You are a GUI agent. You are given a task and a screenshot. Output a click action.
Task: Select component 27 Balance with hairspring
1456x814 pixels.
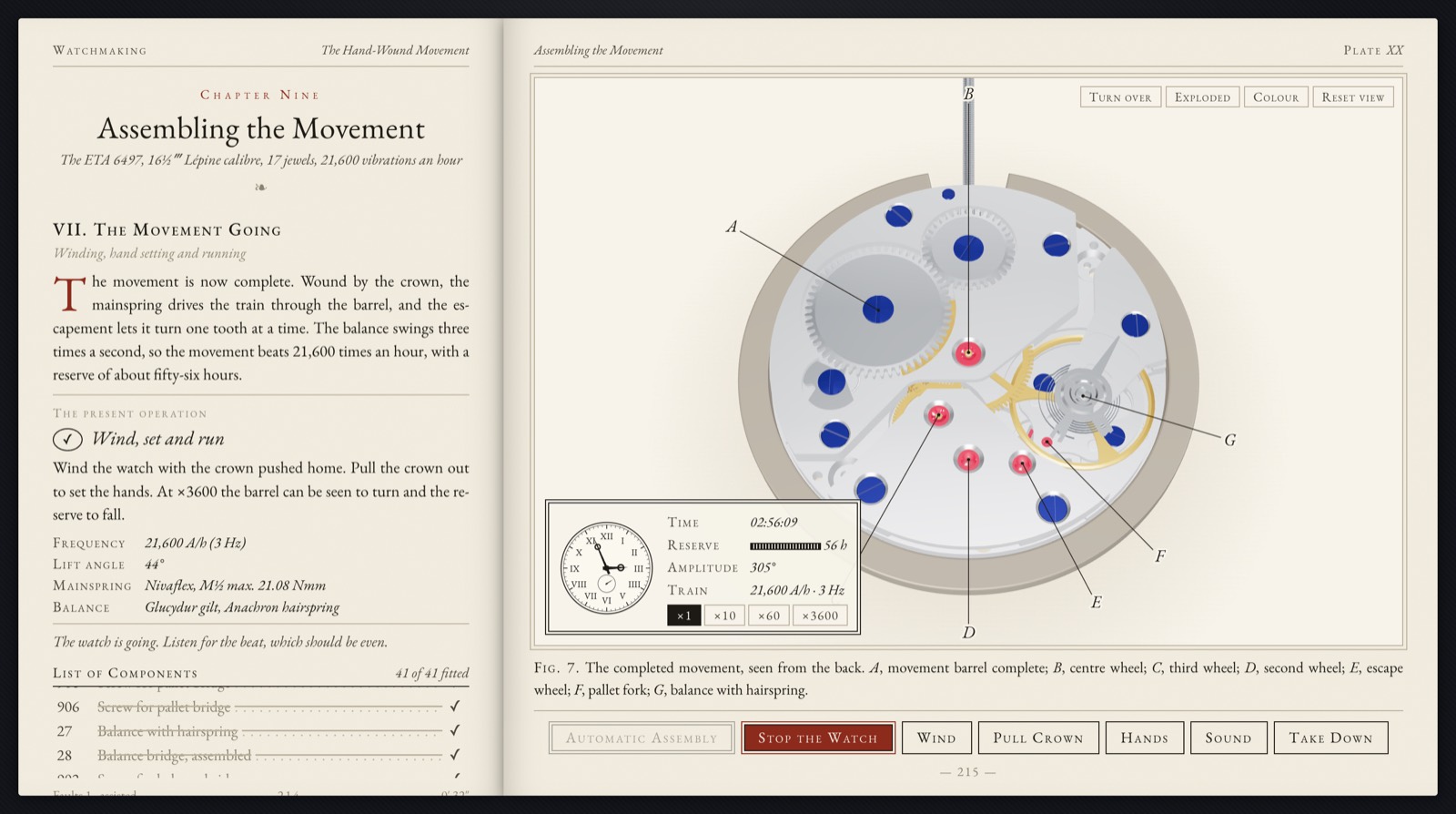258,730
